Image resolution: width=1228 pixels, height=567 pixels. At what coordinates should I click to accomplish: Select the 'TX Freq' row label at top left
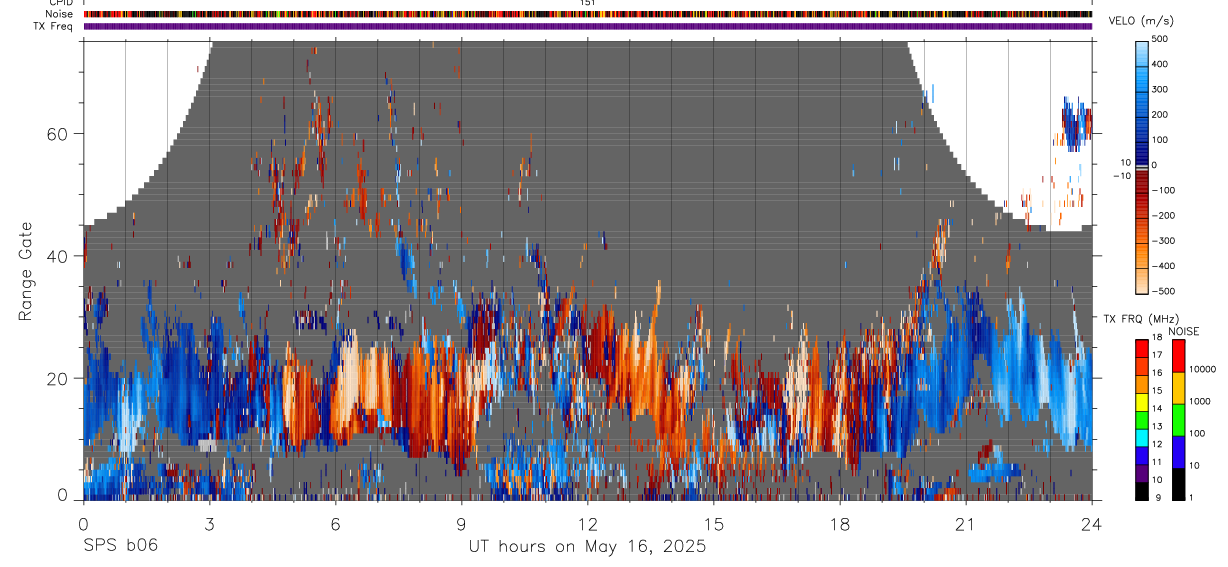(54, 26)
